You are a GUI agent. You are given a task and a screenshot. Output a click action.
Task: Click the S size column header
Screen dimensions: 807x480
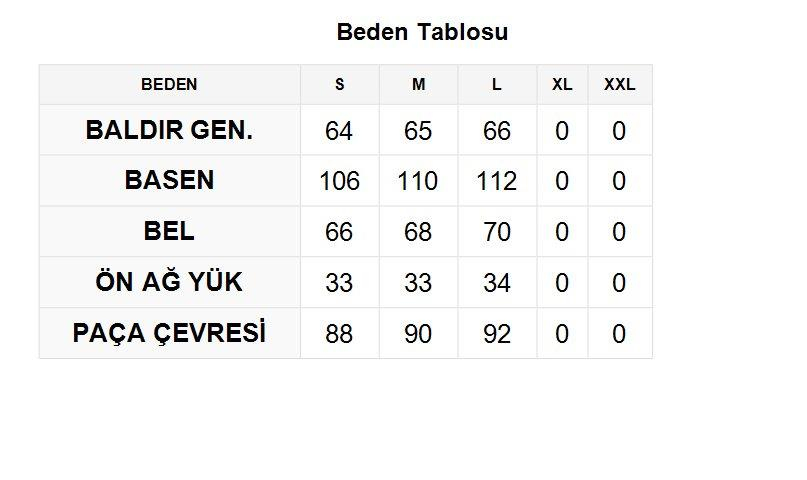coord(339,85)
